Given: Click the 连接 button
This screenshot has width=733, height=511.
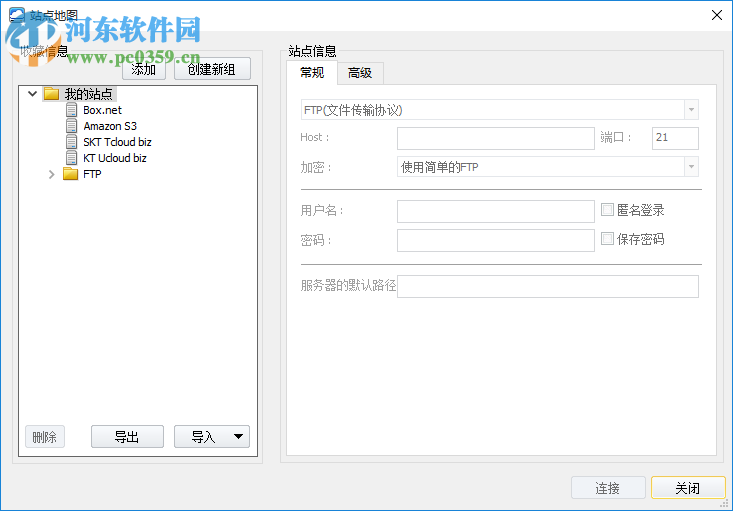Looking at the screenshot, I should point(608,488).
